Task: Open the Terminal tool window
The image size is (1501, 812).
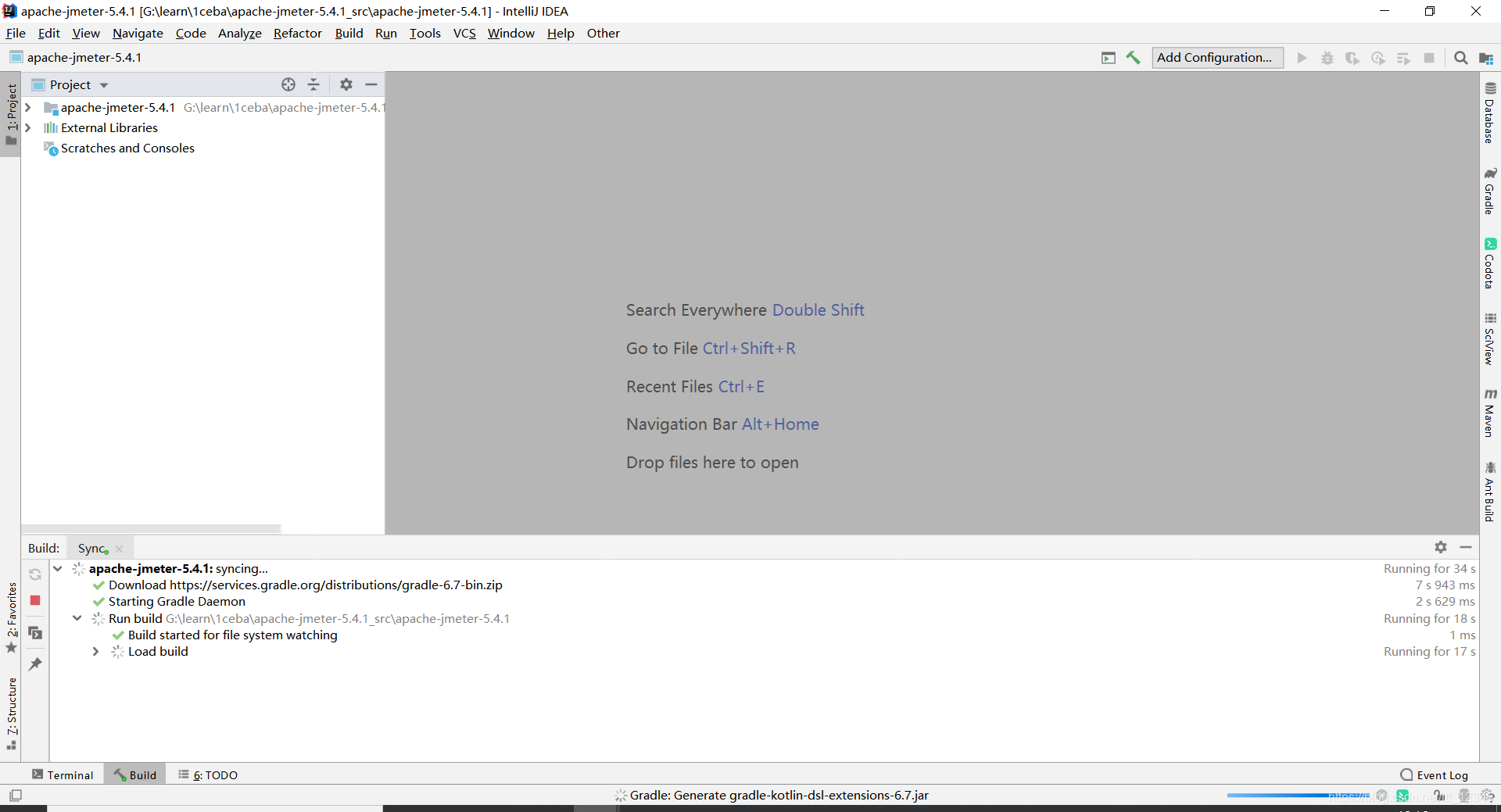Action: pos(63,774)
